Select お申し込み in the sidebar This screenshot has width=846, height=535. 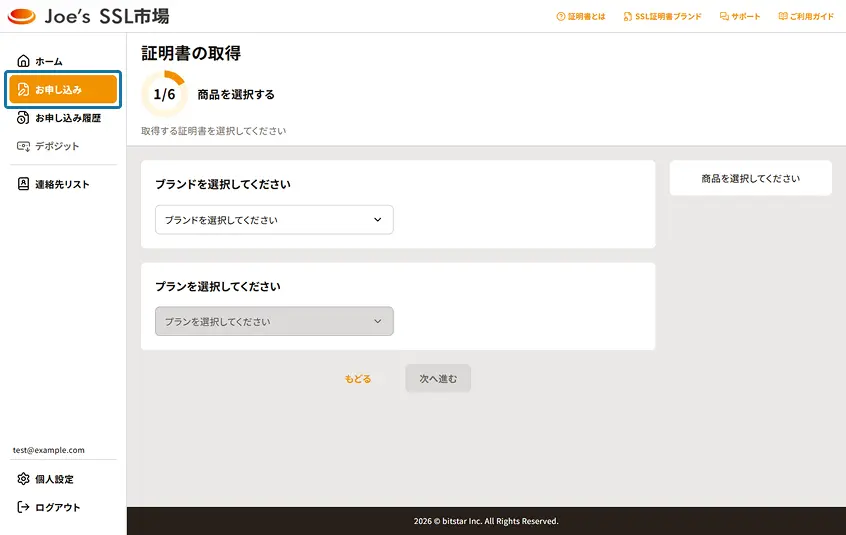click(63, 89)
